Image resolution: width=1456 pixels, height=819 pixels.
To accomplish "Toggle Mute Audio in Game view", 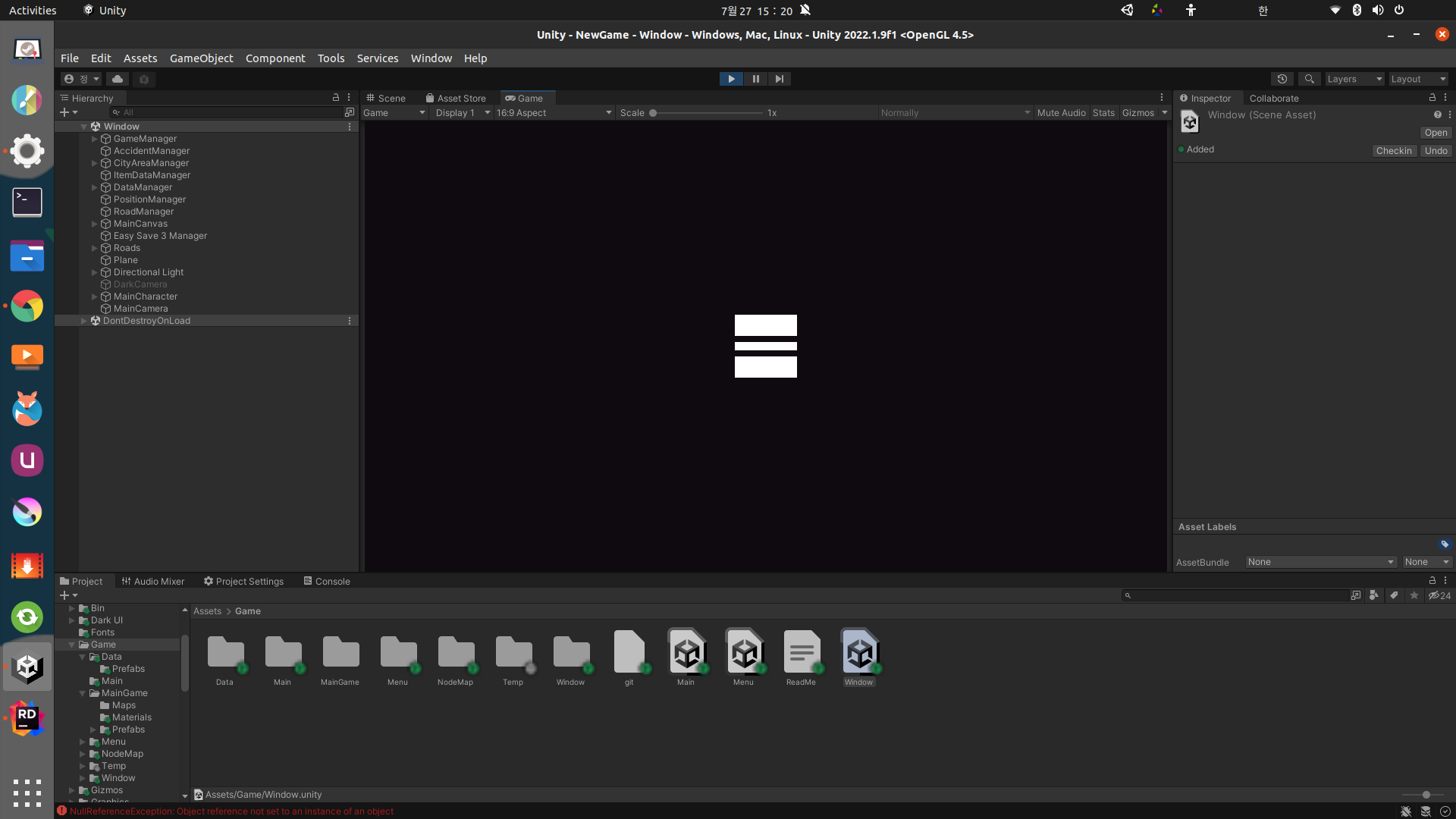I will pos(1061,113).
